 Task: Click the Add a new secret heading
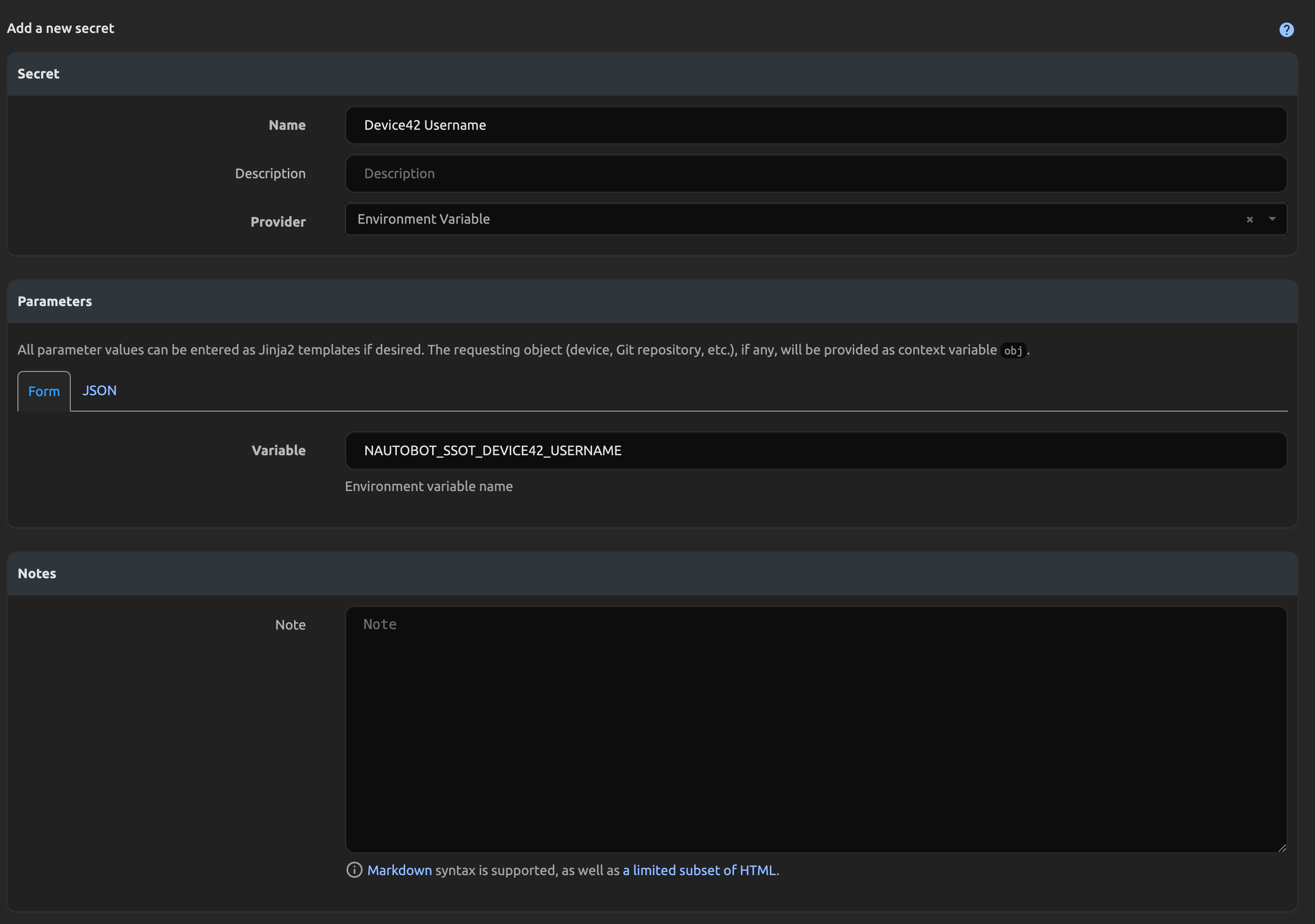click(60, 28)
